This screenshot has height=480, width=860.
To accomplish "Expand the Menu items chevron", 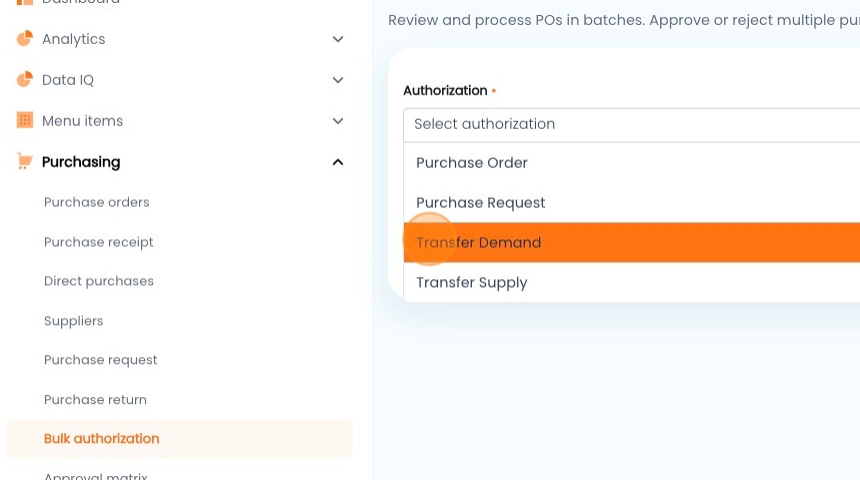I will point(338,121).
